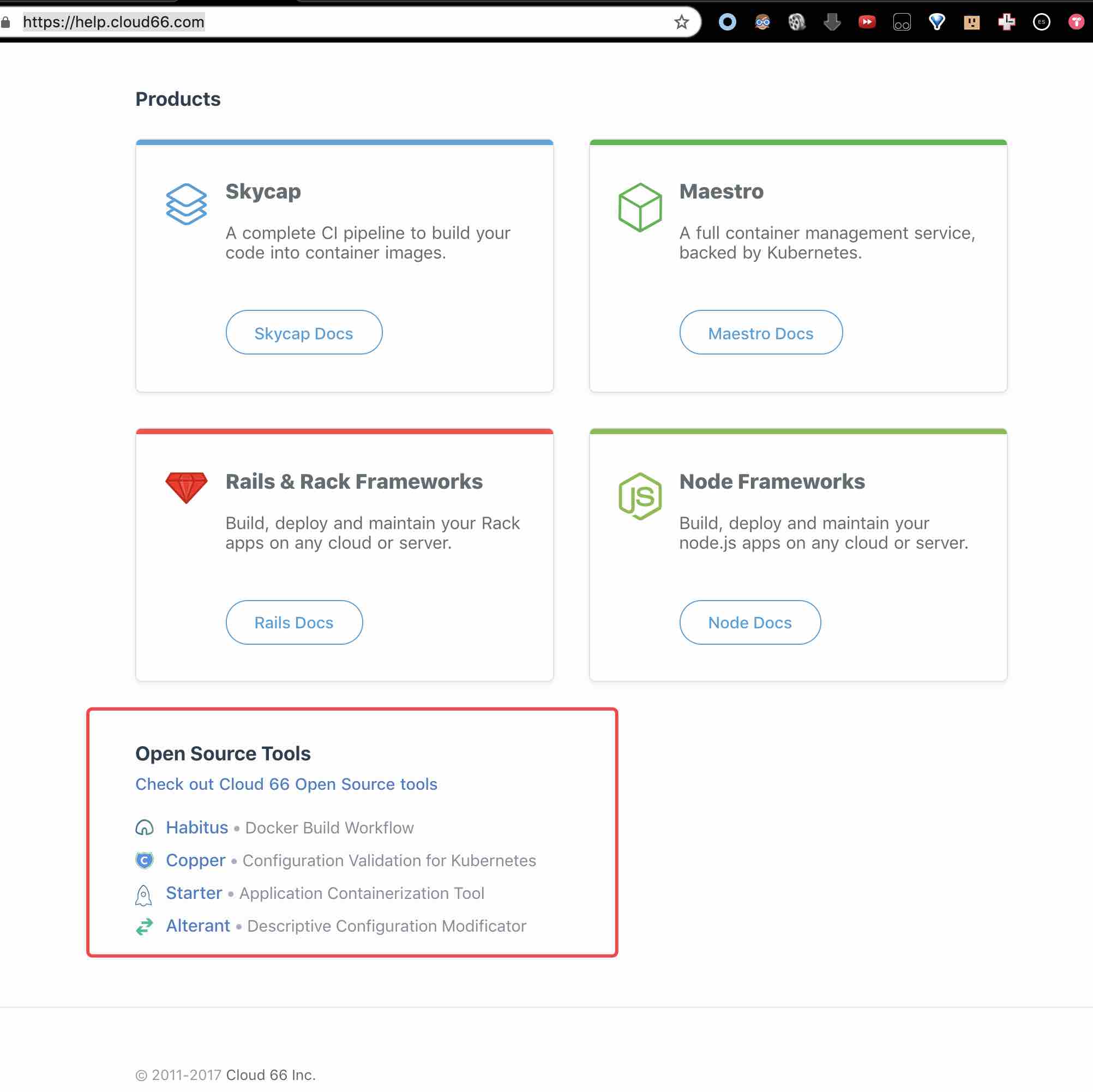Screen dimensions: 1093x1092
Task: Open the Skycap Docs button
Action: [x=304, y=333]
